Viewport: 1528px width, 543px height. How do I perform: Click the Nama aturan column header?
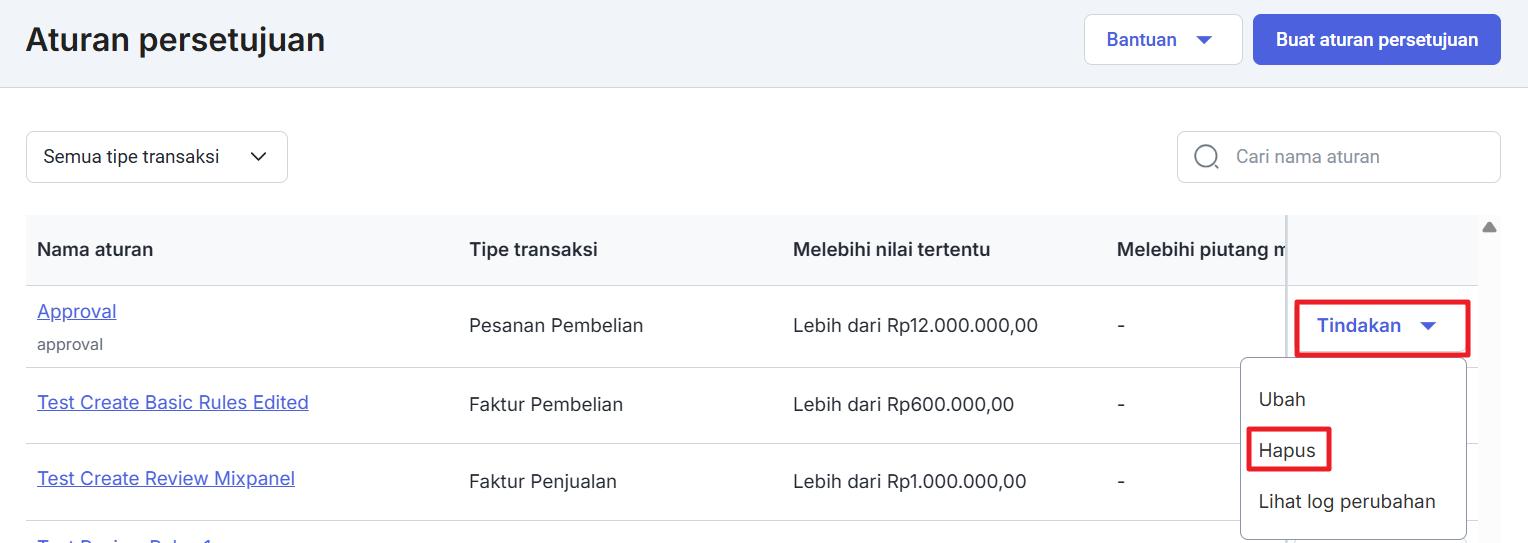(95, 249)
